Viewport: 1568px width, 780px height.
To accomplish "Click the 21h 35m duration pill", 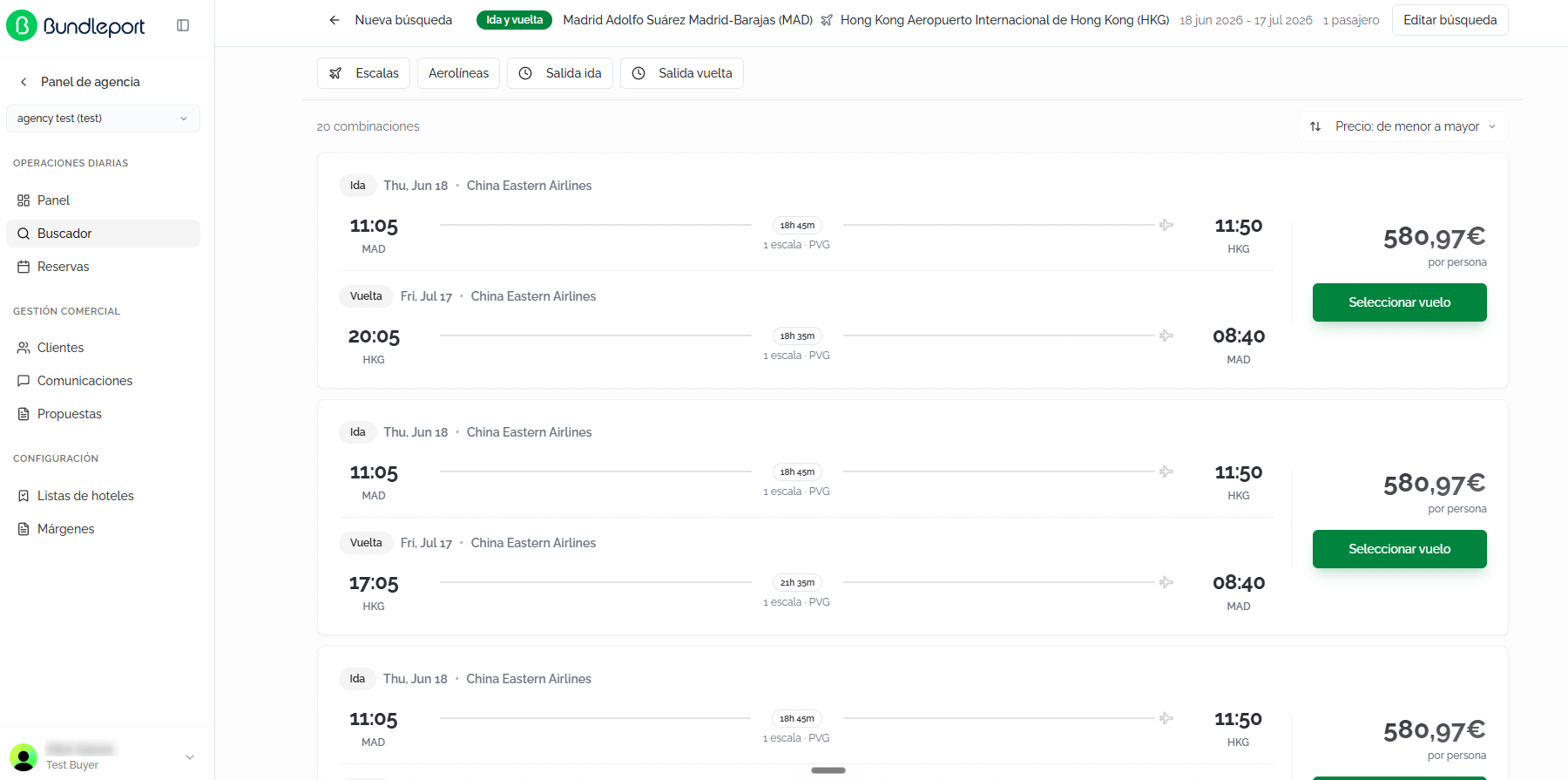I will [x=797, y=583].
